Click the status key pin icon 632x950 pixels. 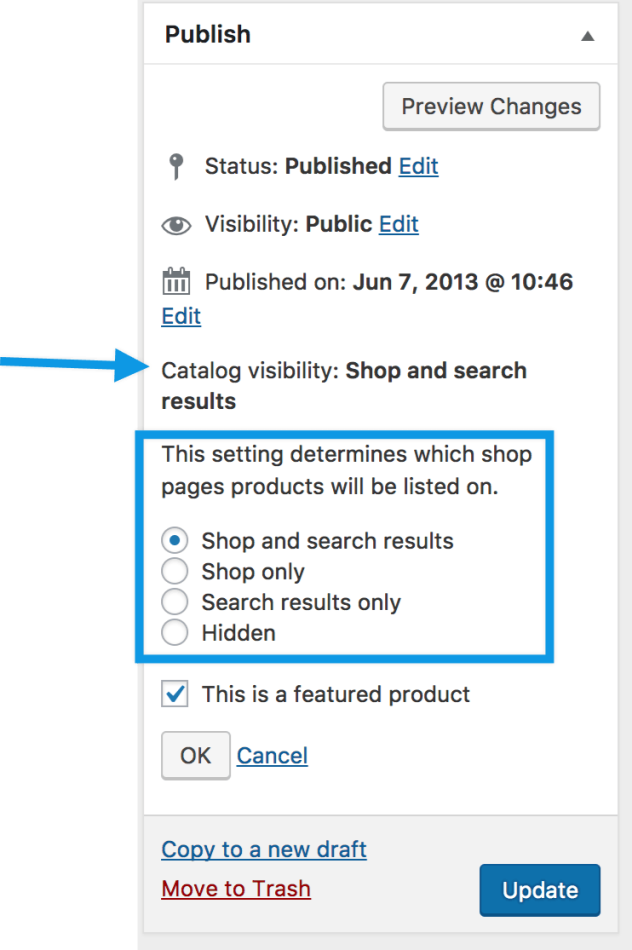(176, 166)
